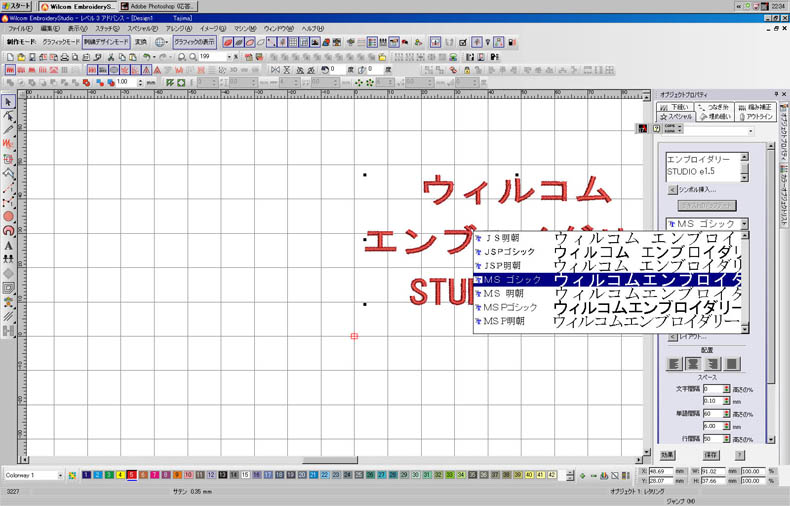Step the 単語間隔 word spacing value
790x506 pixels.
pos(726,414)
